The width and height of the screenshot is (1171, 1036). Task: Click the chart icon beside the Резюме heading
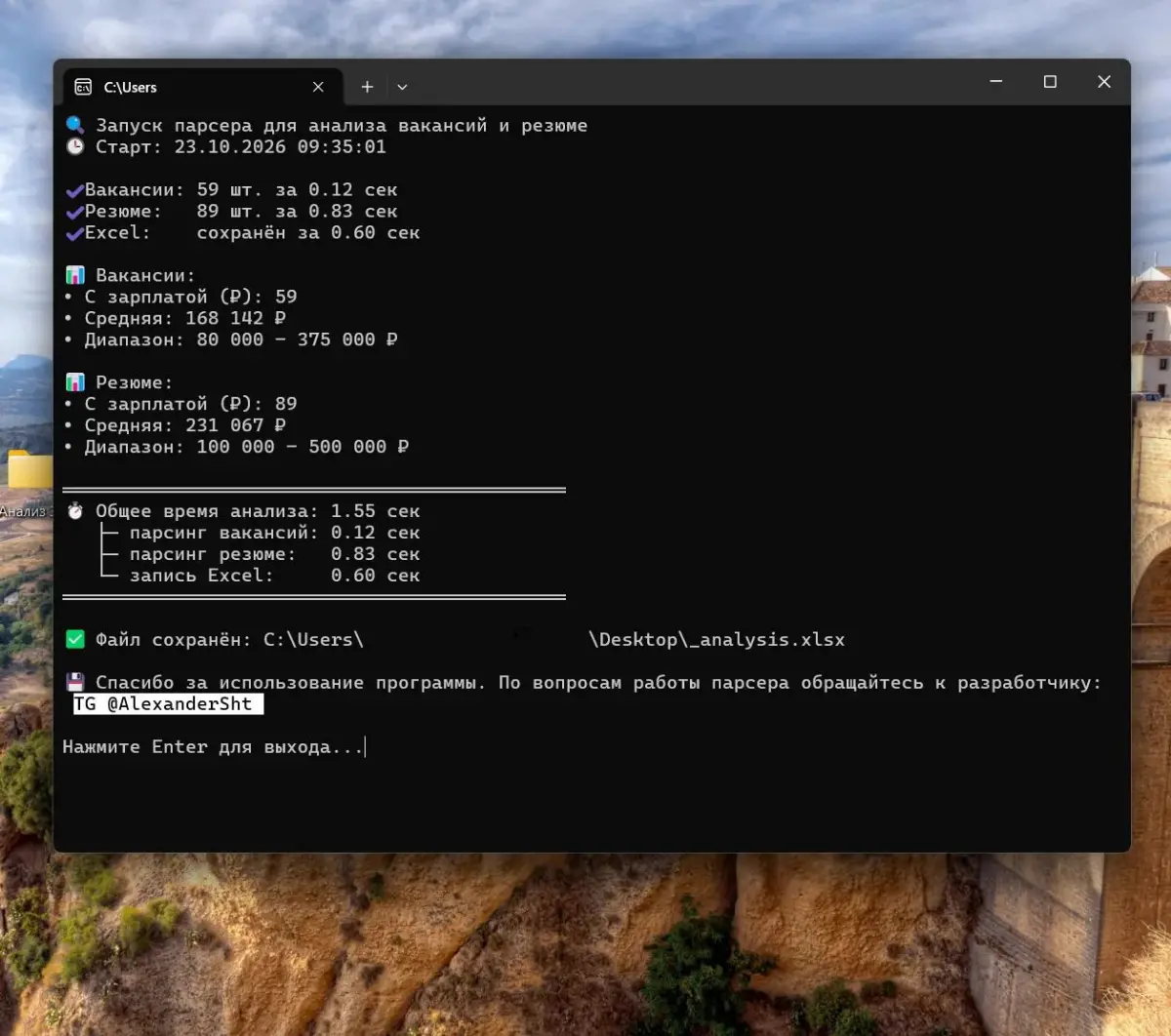[x=75, y=382]
